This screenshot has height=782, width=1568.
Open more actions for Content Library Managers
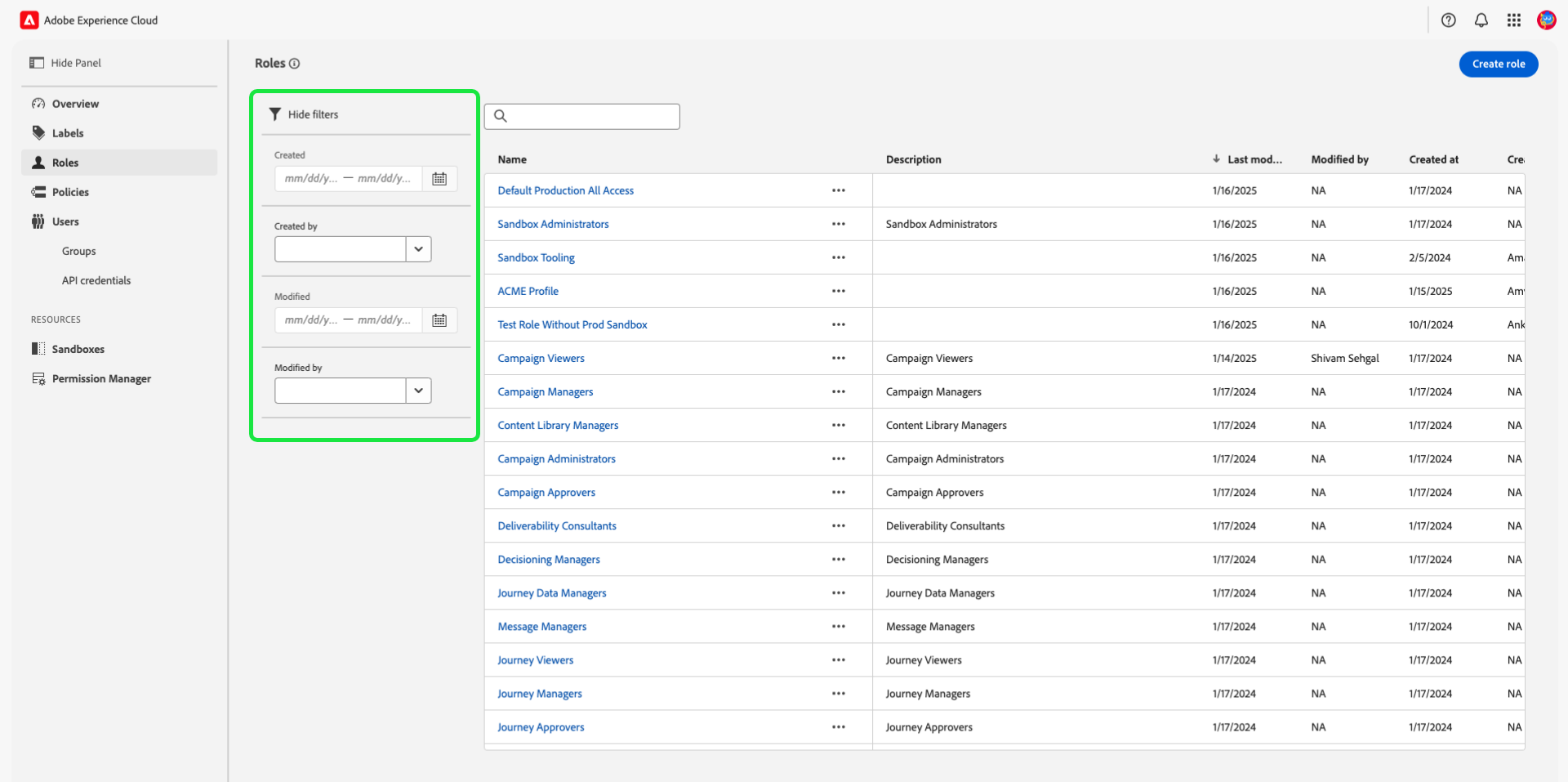(839, 425)
